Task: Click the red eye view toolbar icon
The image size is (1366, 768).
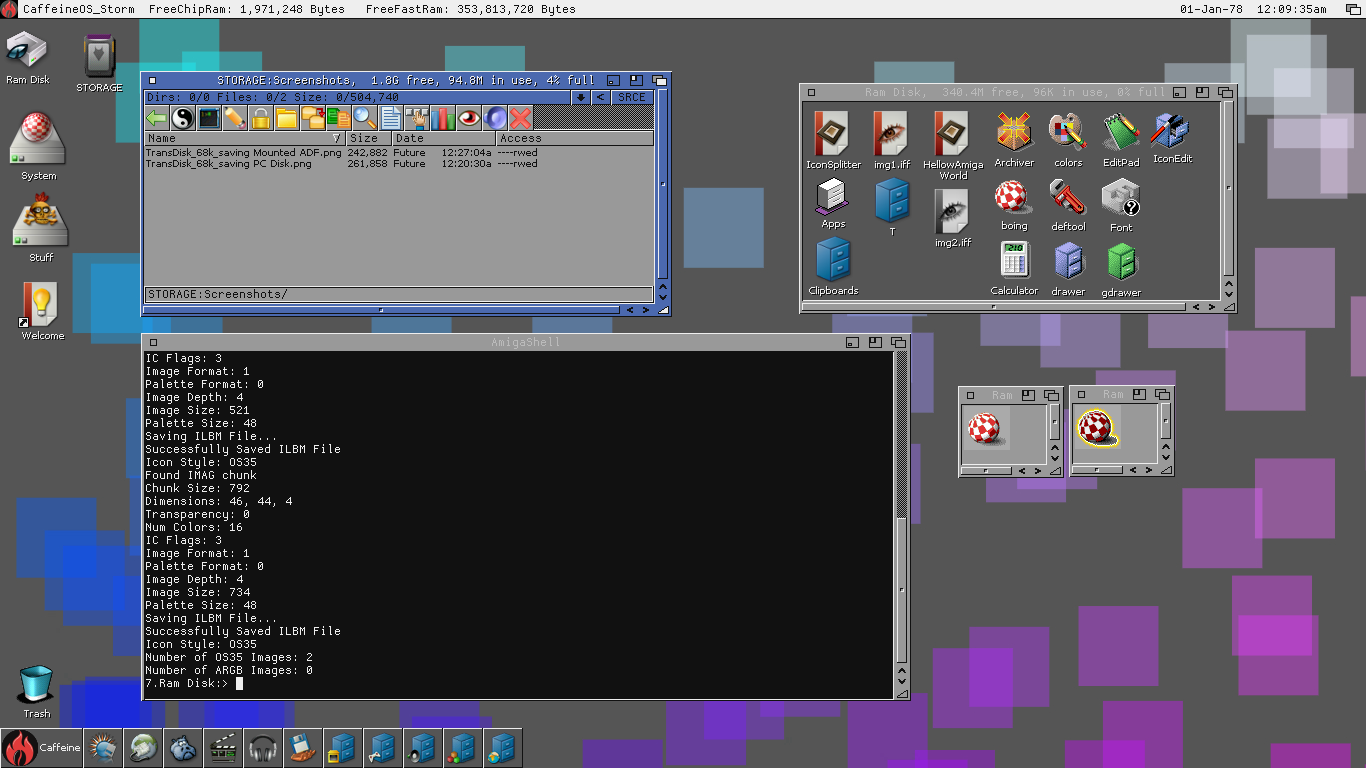Action: [469, 118]
